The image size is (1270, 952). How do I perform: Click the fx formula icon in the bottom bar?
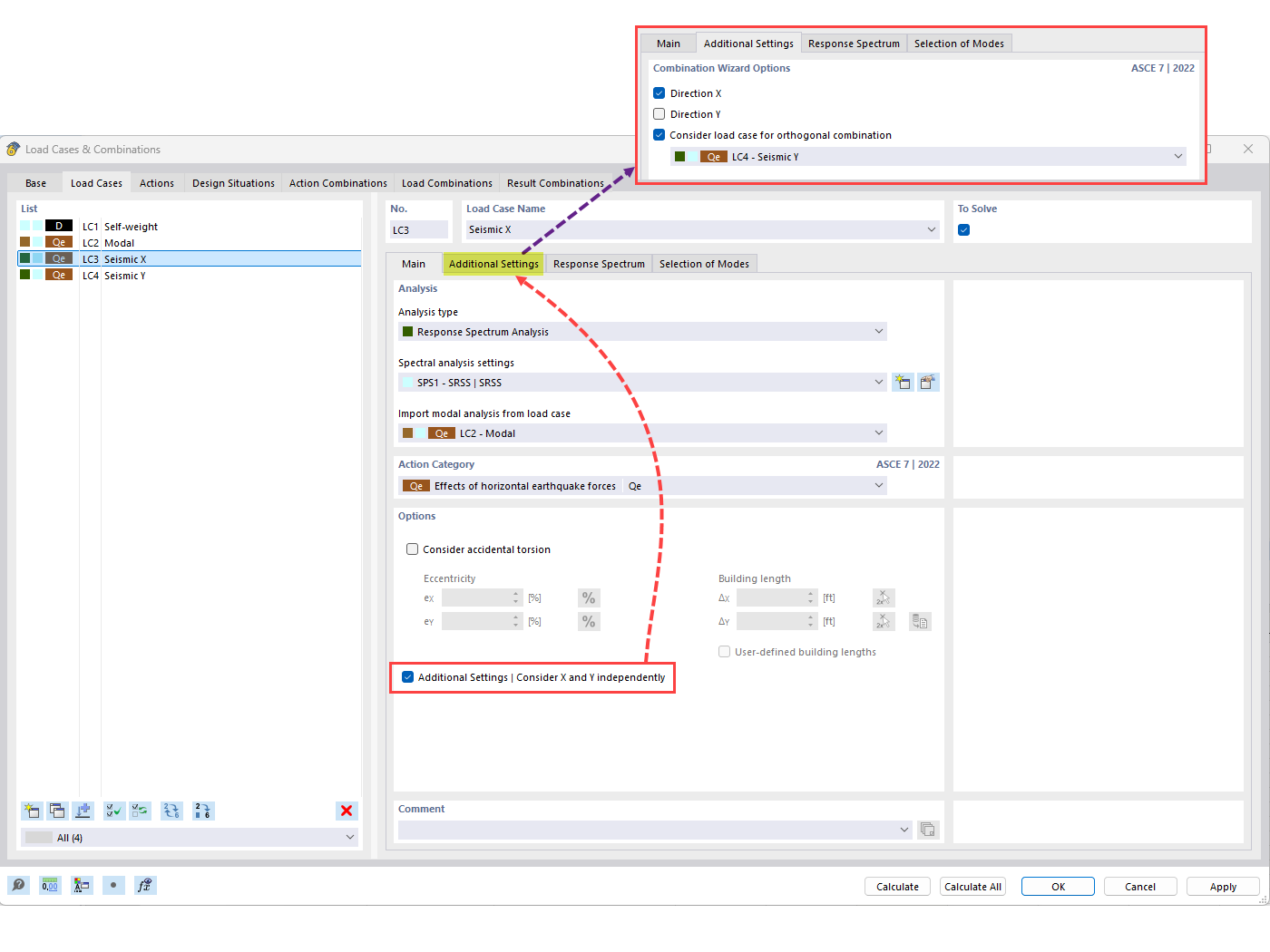[145, 885]
